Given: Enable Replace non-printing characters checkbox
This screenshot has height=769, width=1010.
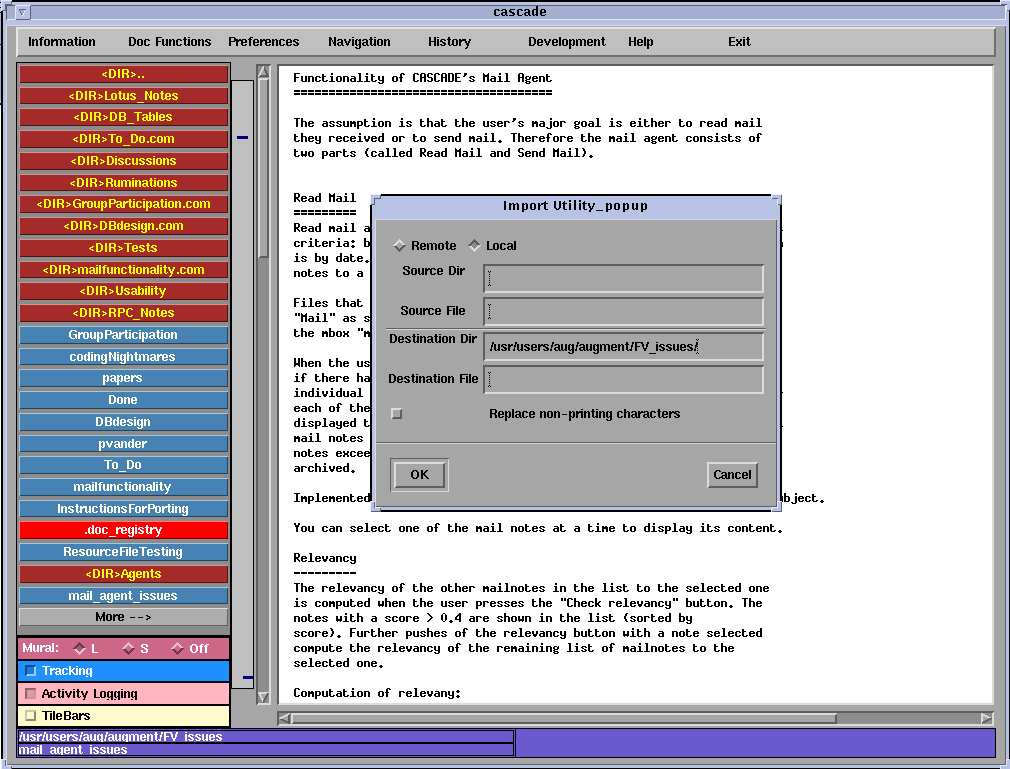Looking at the screenshot, I should [x=397, y=413].
